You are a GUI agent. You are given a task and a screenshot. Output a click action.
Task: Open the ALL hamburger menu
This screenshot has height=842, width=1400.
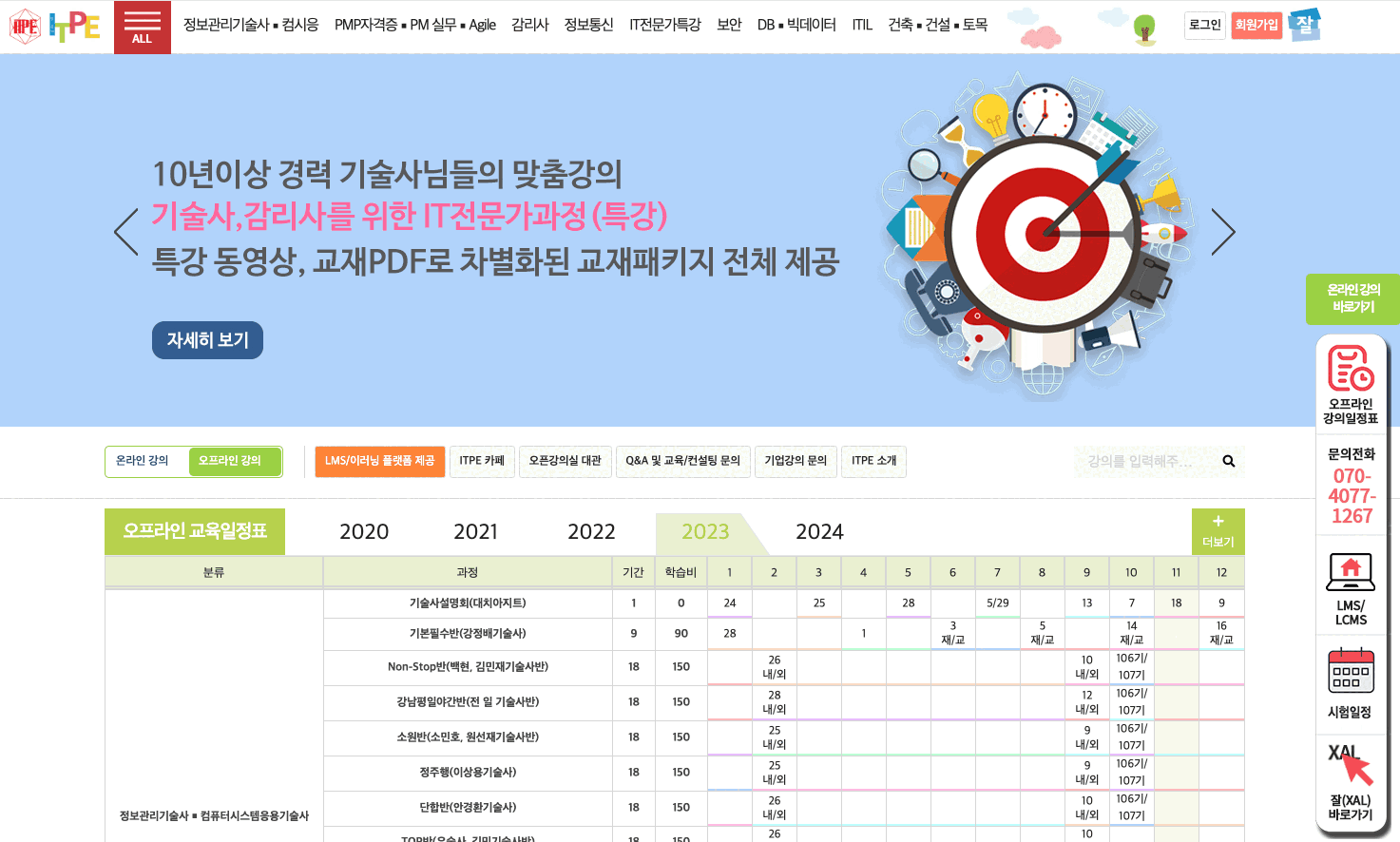tap(142, 27)
